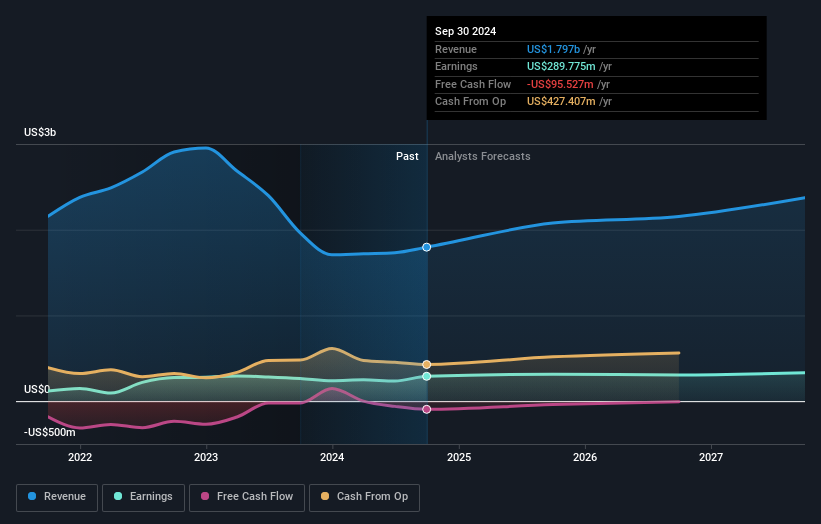The height and width of the screenshot is (524, 821).
Task: Click the Free Cash Flow label in tooltip
Action: tap(473, 84)
